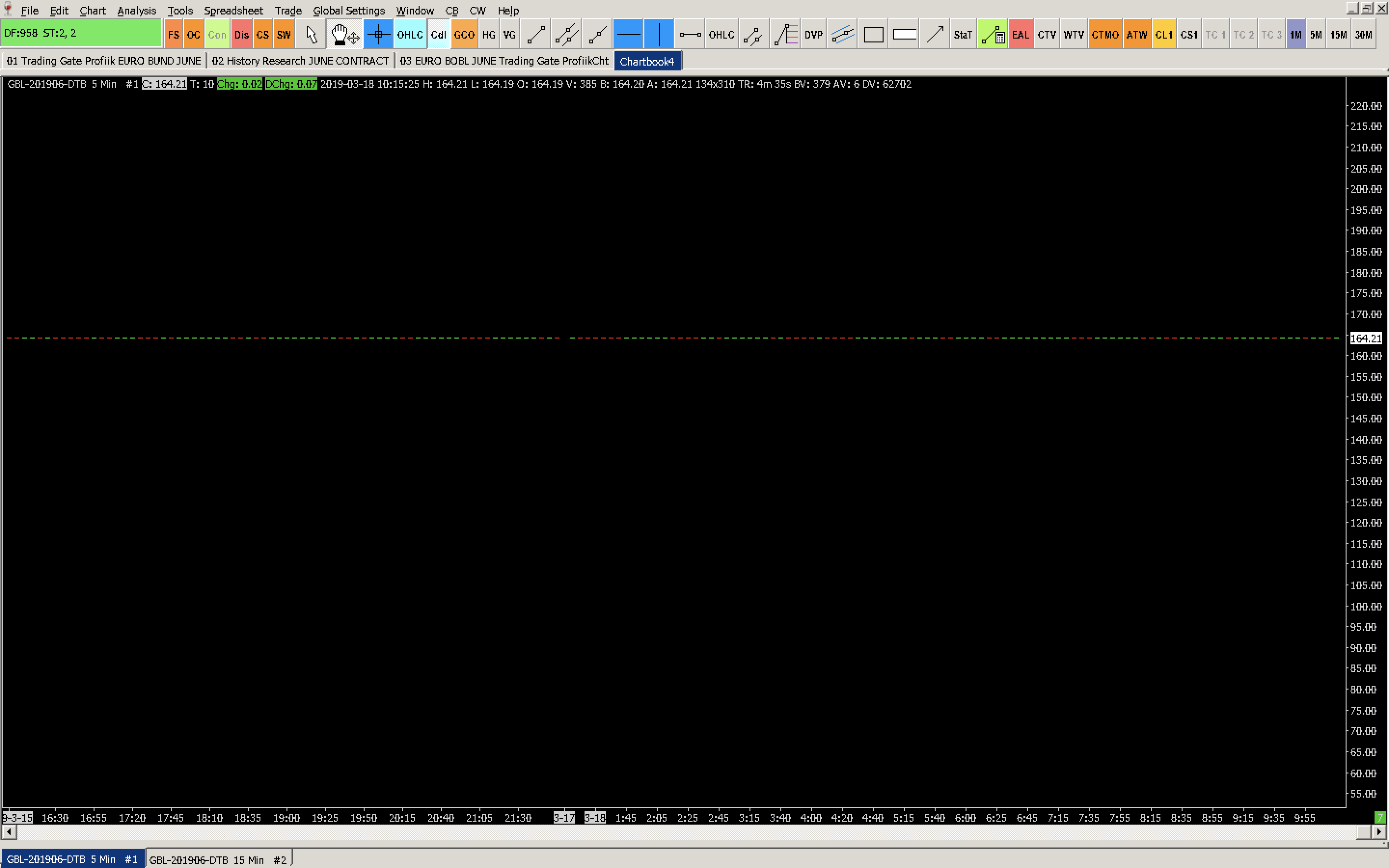The width and height of the screenshot is (1389, 868).
Task: Select the pointer arrow tool
Action: pyautogui.click(x=311, y=34)
